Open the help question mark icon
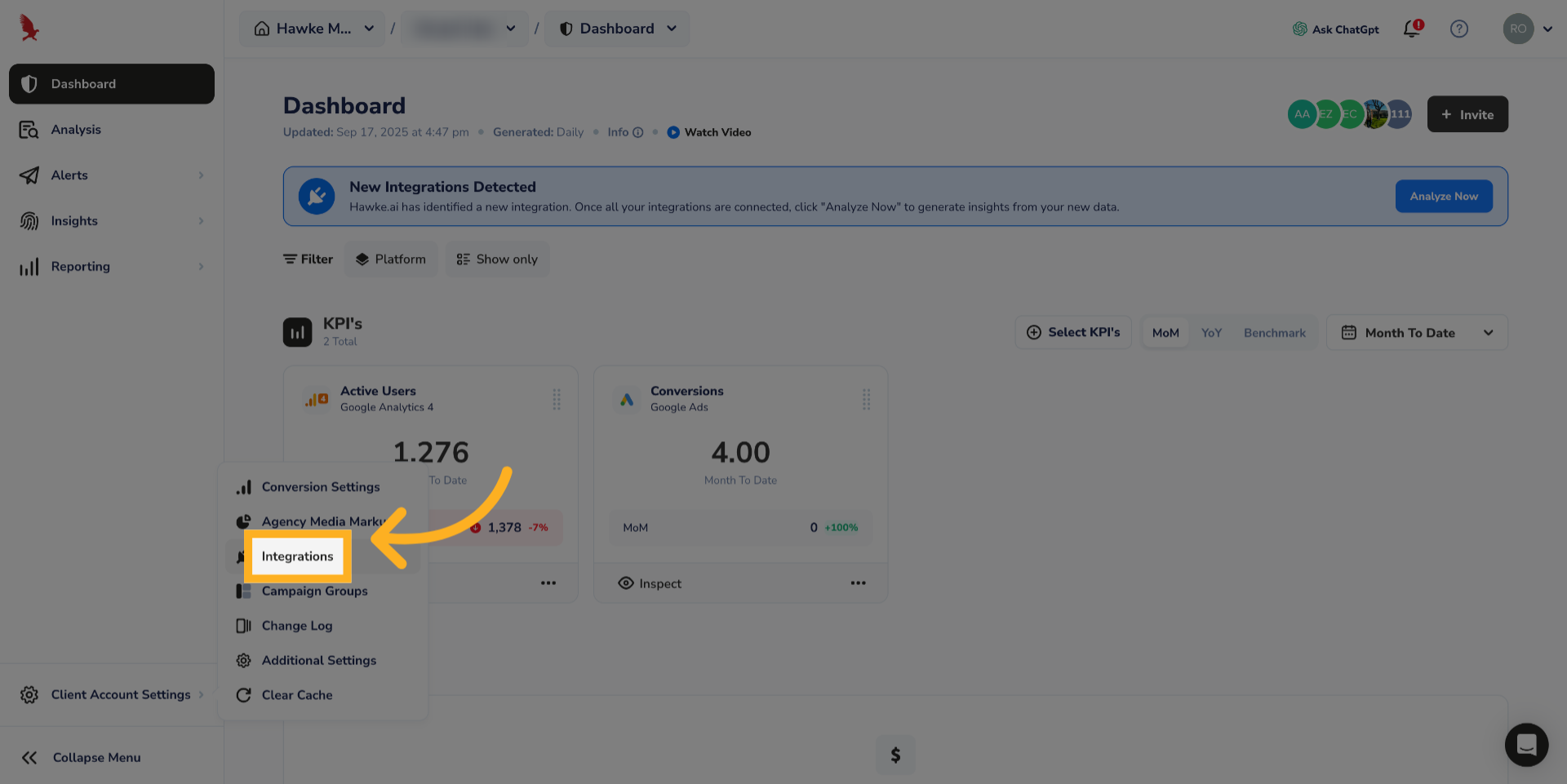The width and height of the screenshot is (1567, 784). 1459,29
